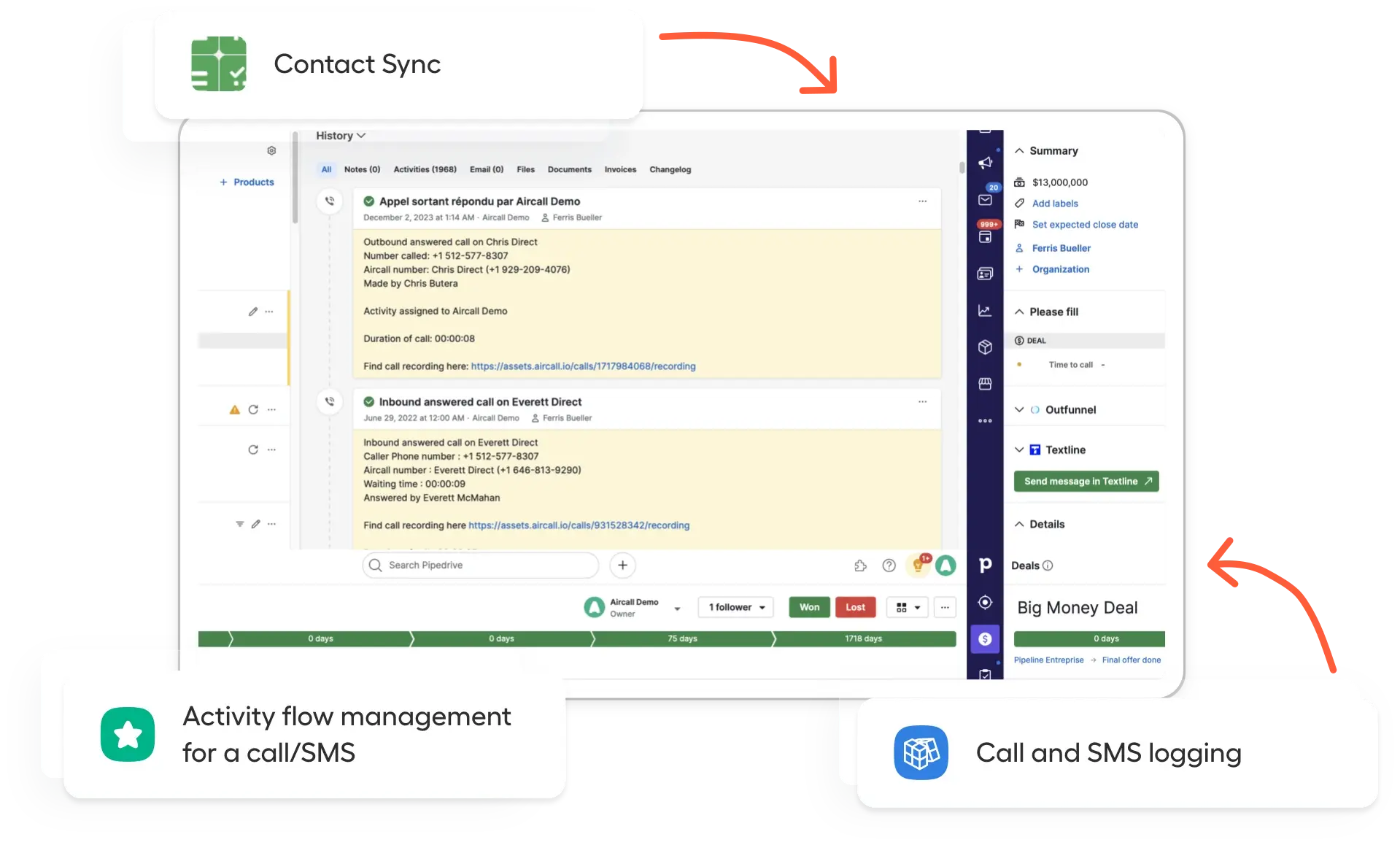1400x853 pixels.
Task: Open the calls/931528342 recording link
Action: 579,525
